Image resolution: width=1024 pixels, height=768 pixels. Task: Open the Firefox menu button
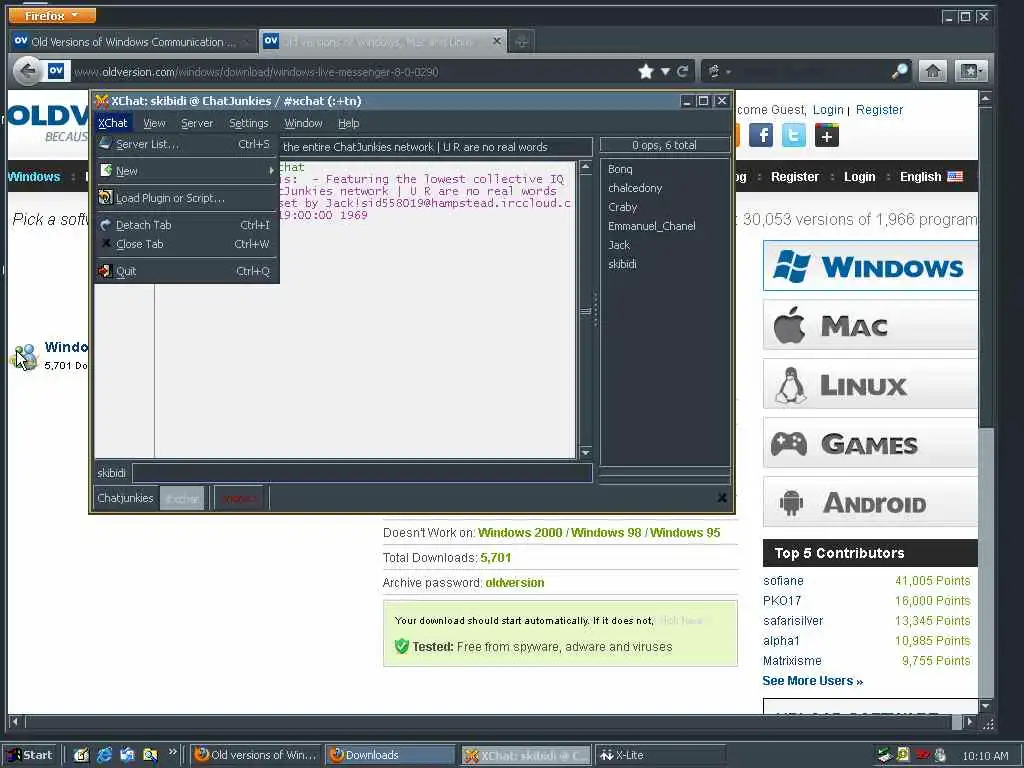pos(52,15)
